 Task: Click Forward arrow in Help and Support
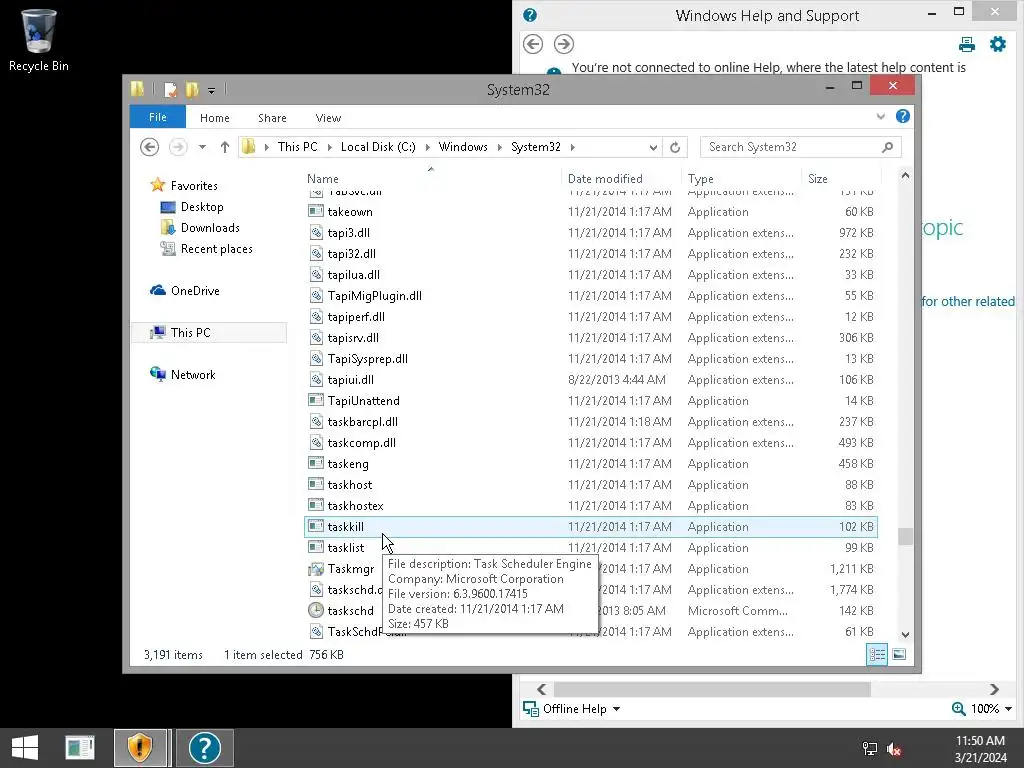point(564,44)
